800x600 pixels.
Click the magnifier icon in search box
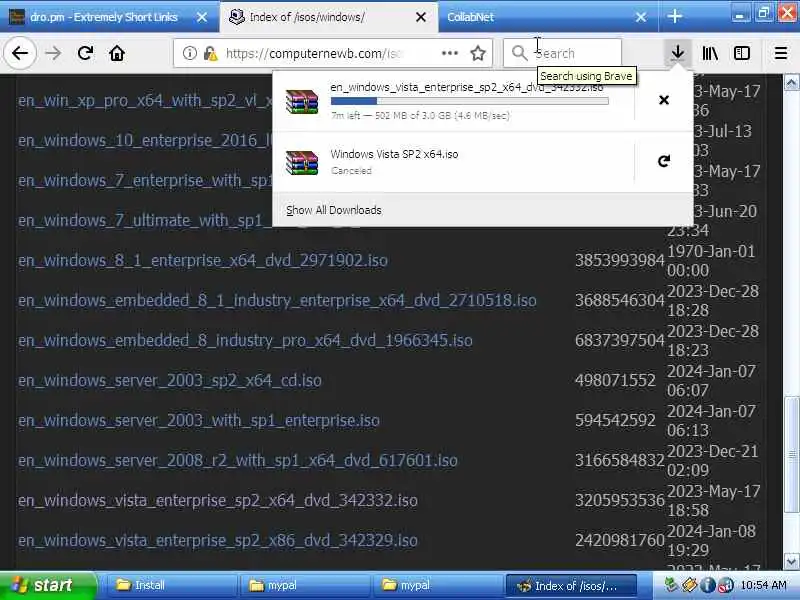[x=519, y=53]
